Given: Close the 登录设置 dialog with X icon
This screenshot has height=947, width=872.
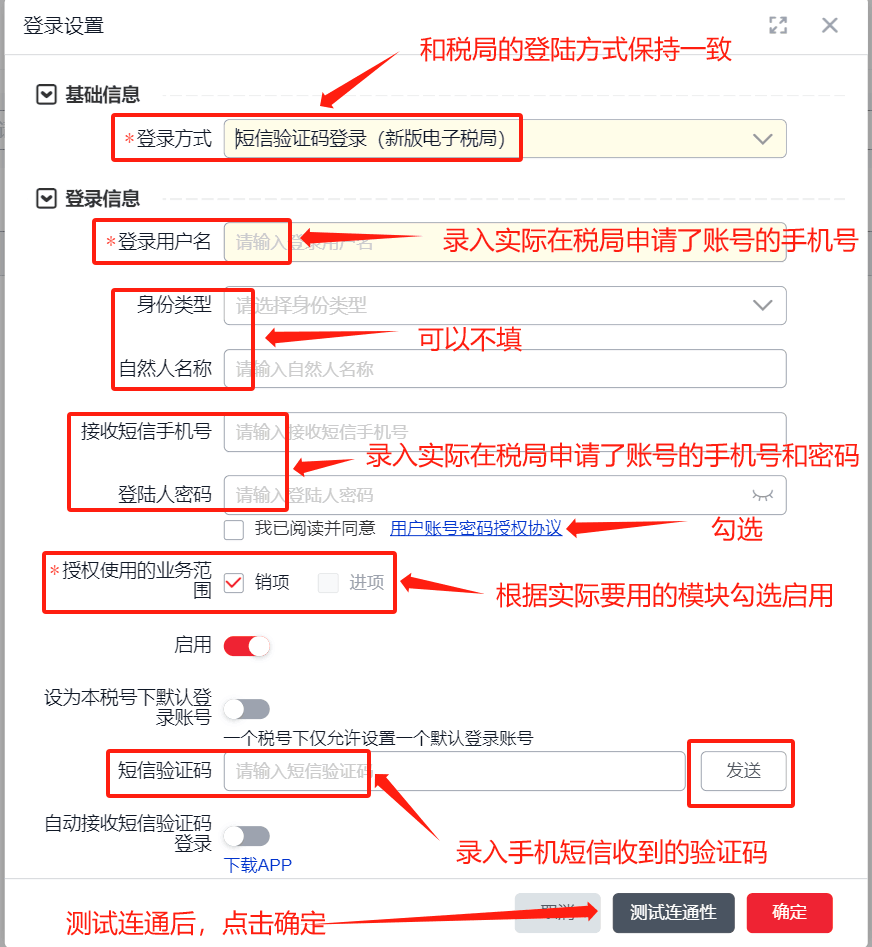Looking at the screenshot, I should point(830,25).
